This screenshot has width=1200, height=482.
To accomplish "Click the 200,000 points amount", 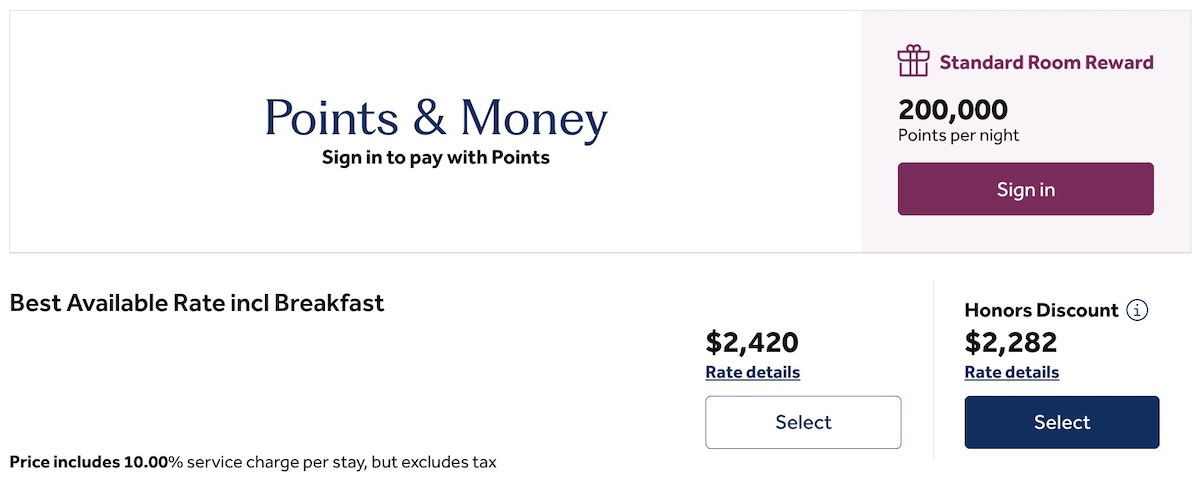I will click(953, 110).
